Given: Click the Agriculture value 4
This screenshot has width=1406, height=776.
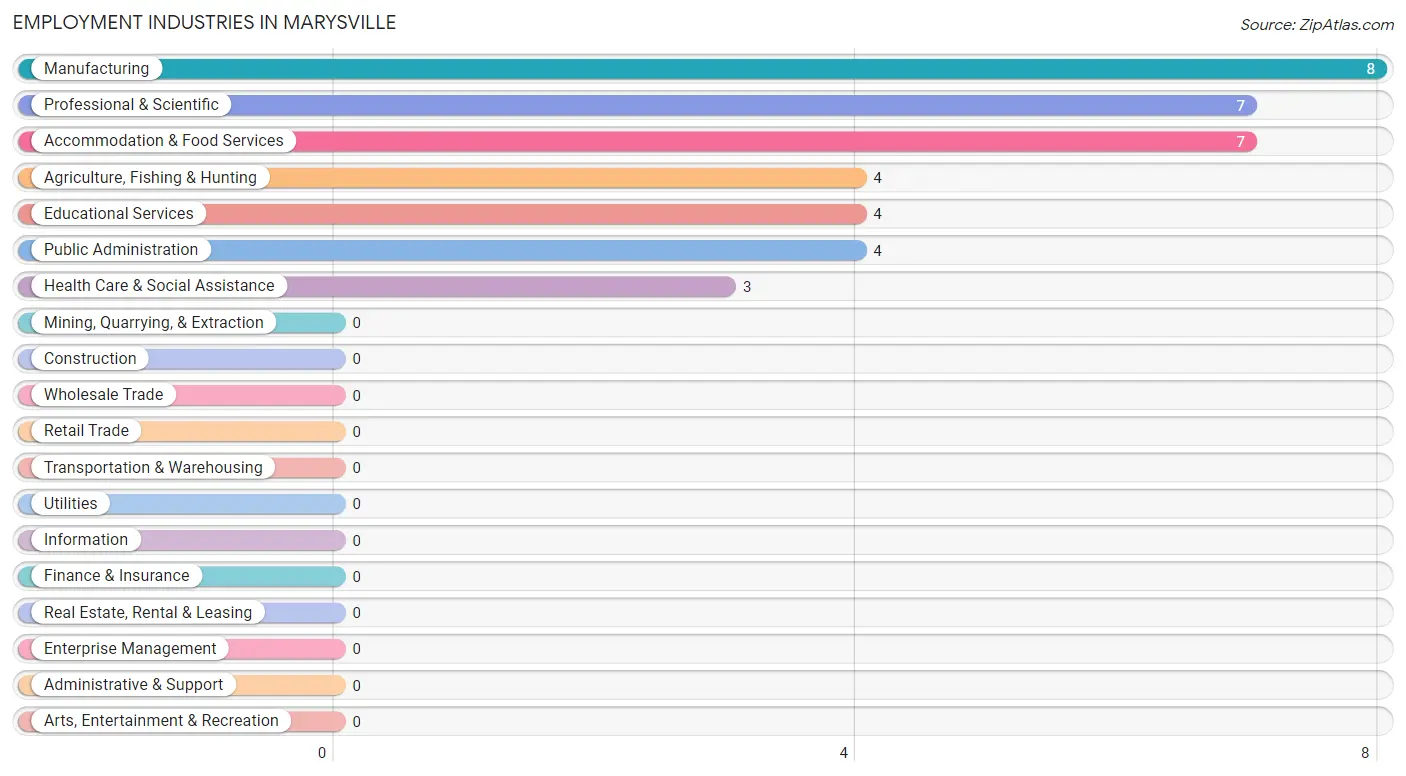Looking at the screenshot, I should pyautogui.click(x=878, y=178).
